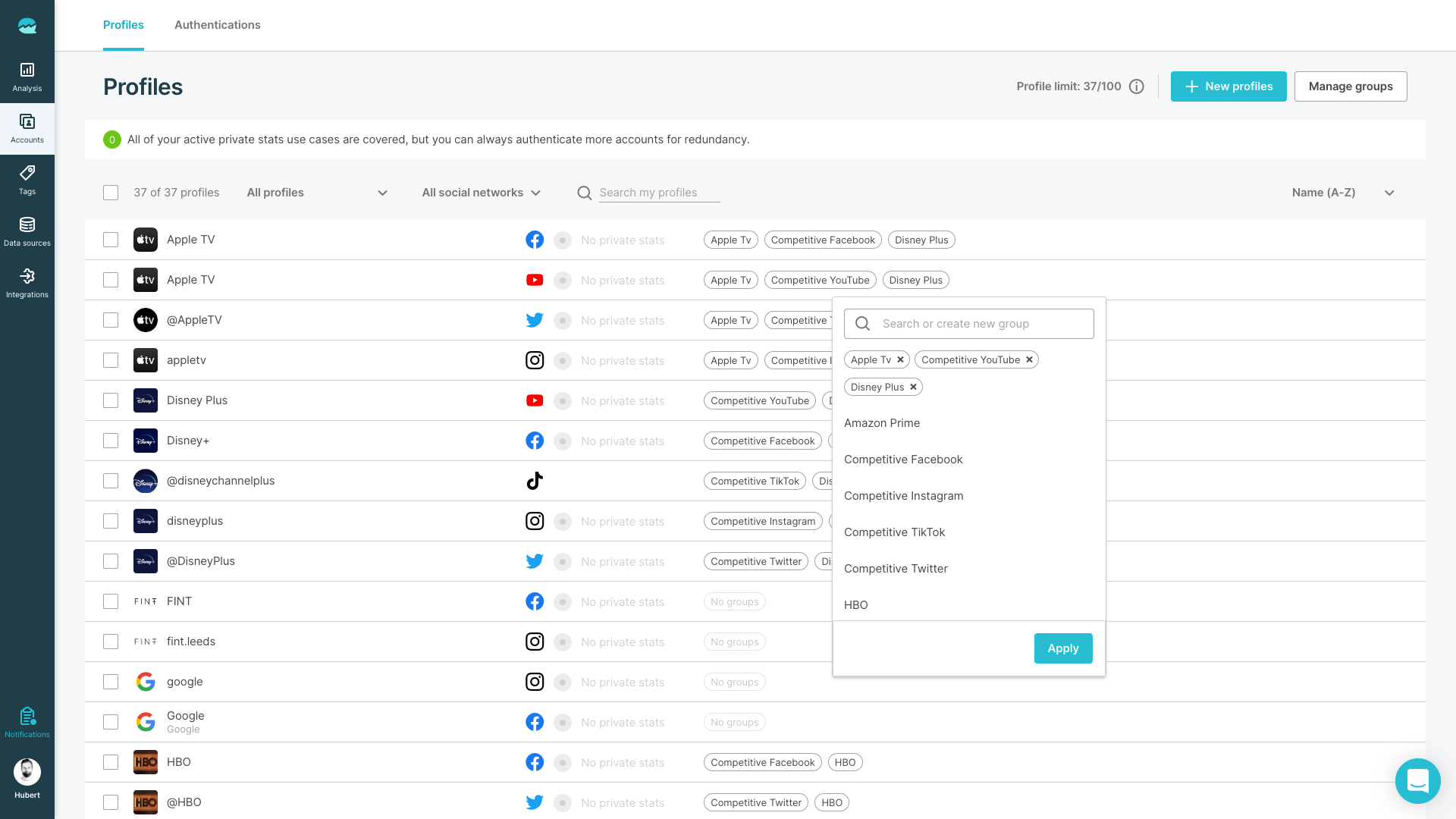Viewport: 1456px width, 819px height.
Task: Open Notifications in sidebar
Action: pyautogui.click(x=27, y=722)
